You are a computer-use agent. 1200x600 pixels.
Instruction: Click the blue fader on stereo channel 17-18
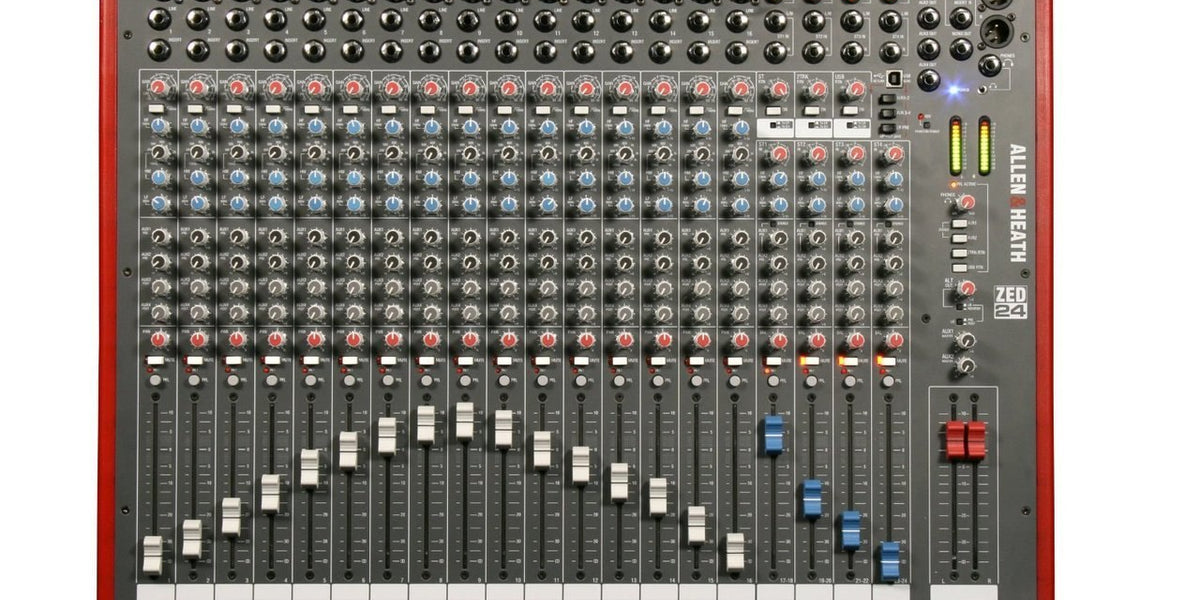[773, 435]
